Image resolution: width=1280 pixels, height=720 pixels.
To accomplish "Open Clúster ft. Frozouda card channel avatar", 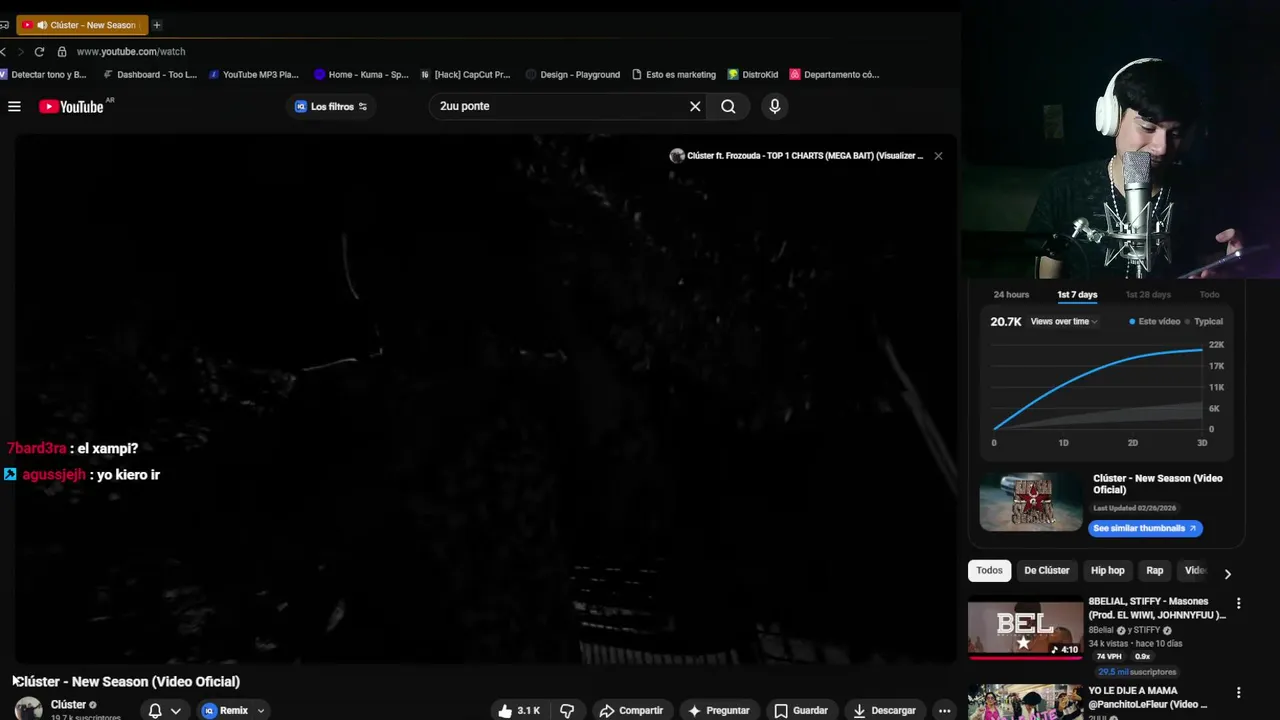I will pyautogui.click(x=677, y=156).
